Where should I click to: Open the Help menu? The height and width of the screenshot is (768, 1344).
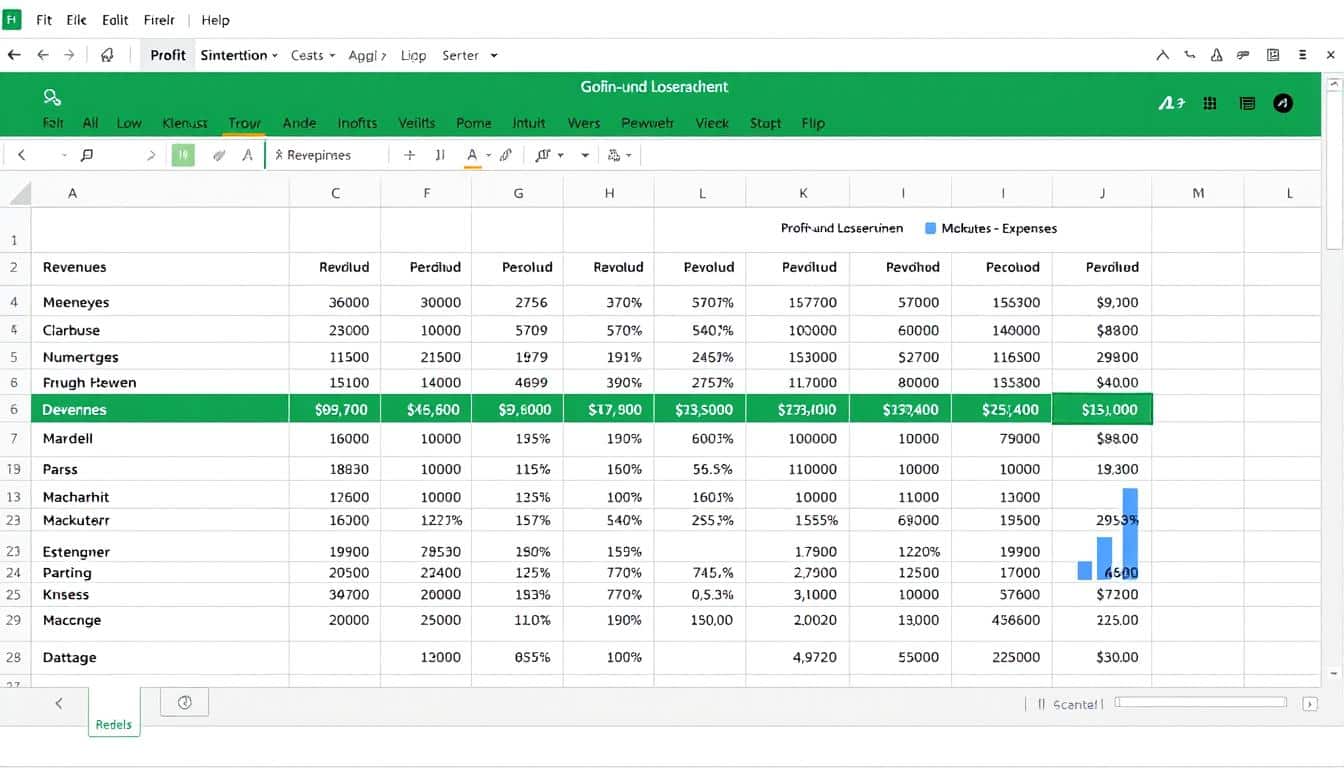tap(215, 20)
